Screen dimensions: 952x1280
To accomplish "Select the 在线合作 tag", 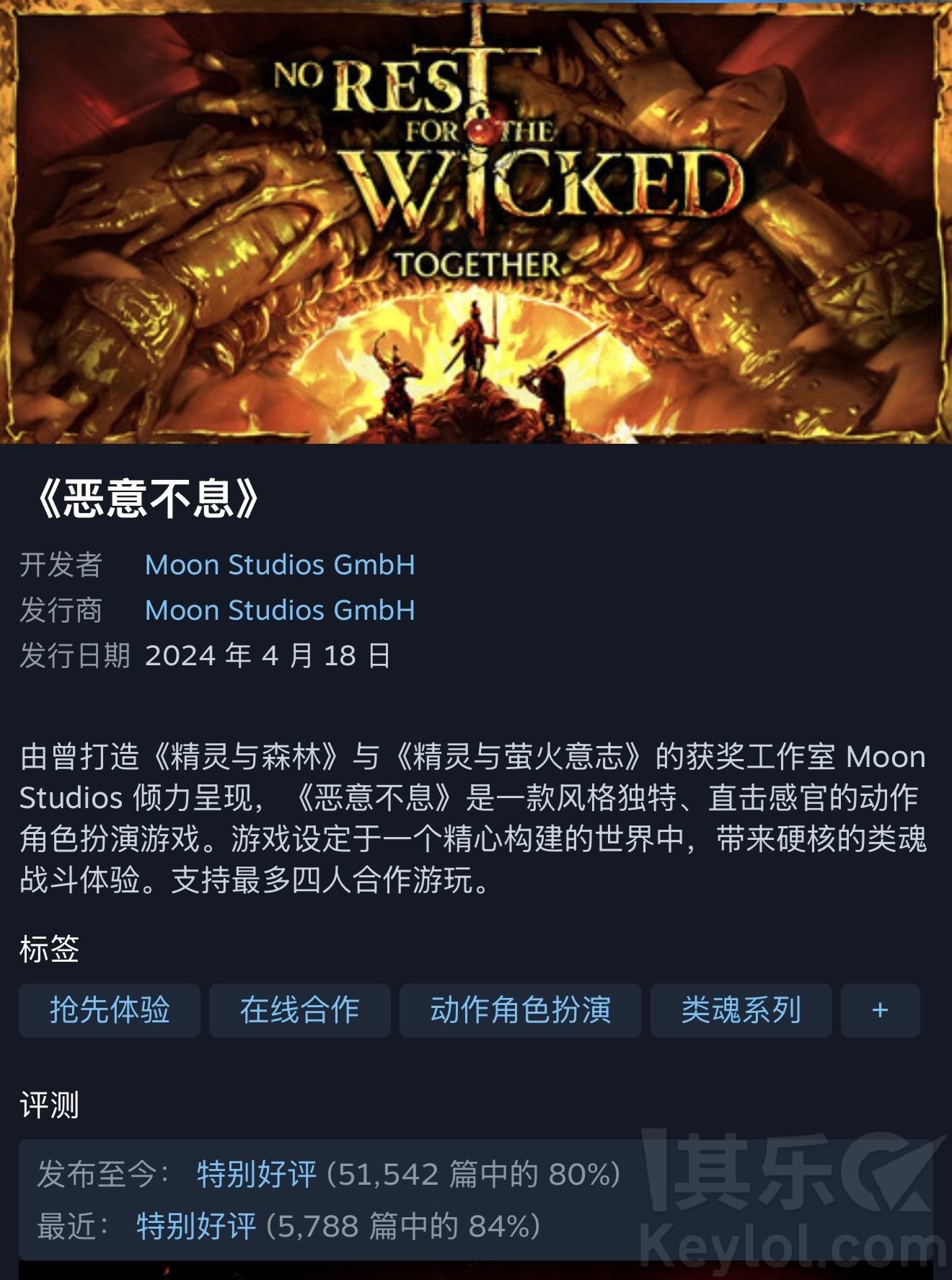I will (300, 1010).
